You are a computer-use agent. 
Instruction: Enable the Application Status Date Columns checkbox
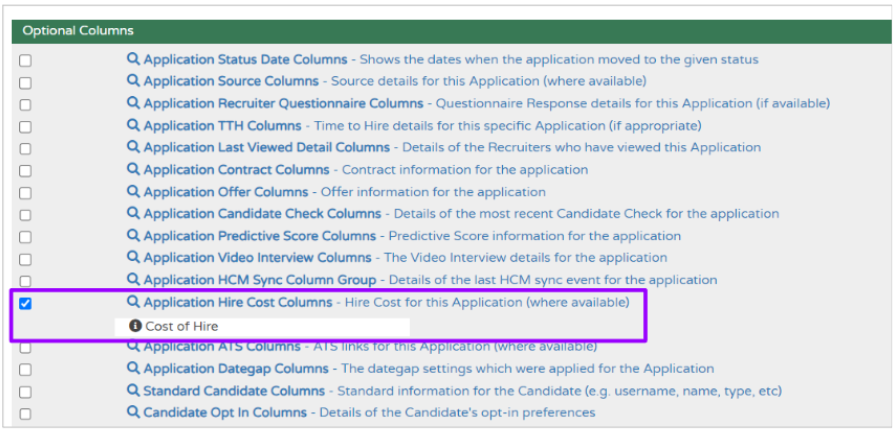(25, 61)
